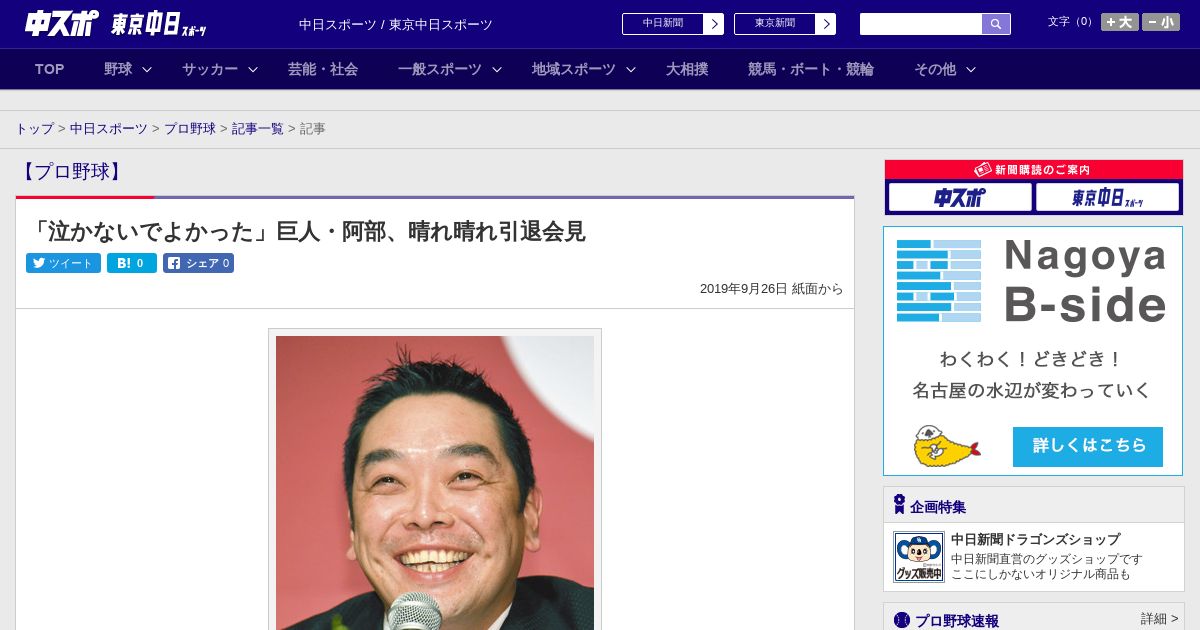Select 大相撲 in navigation
This screenshot has height=630, width=1200.
[687, 69]
